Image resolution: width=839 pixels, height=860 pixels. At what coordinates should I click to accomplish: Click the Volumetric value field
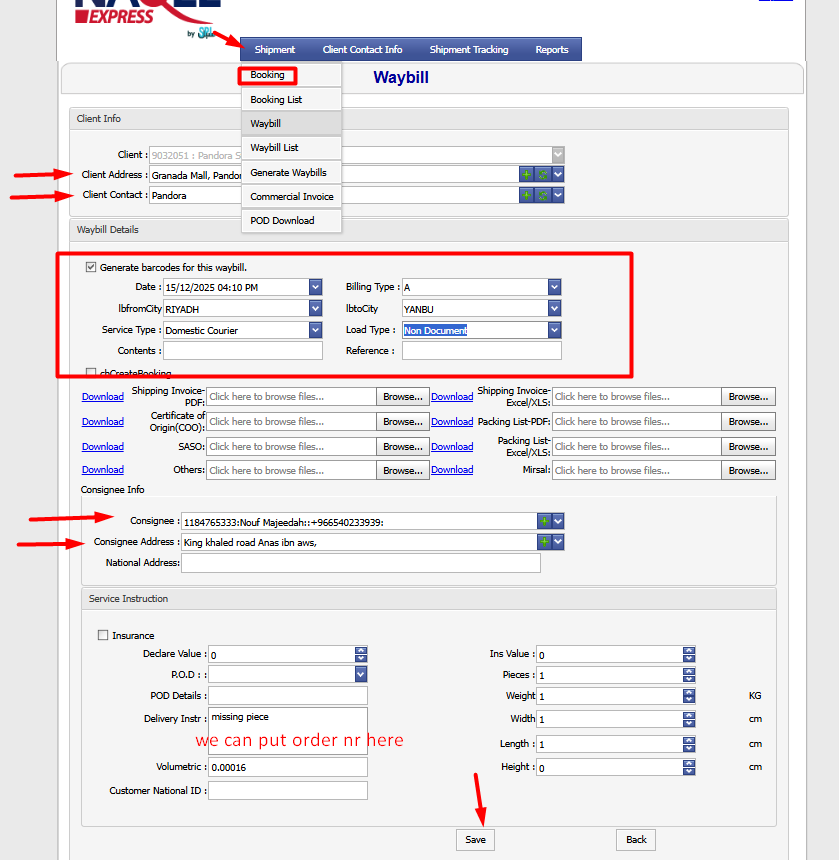[x=288, y=767]
